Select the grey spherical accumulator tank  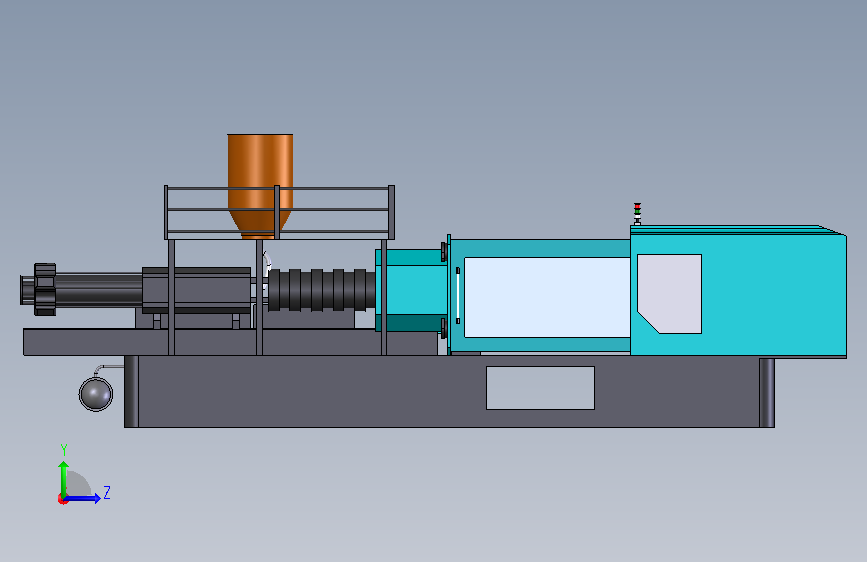[96, 393]
